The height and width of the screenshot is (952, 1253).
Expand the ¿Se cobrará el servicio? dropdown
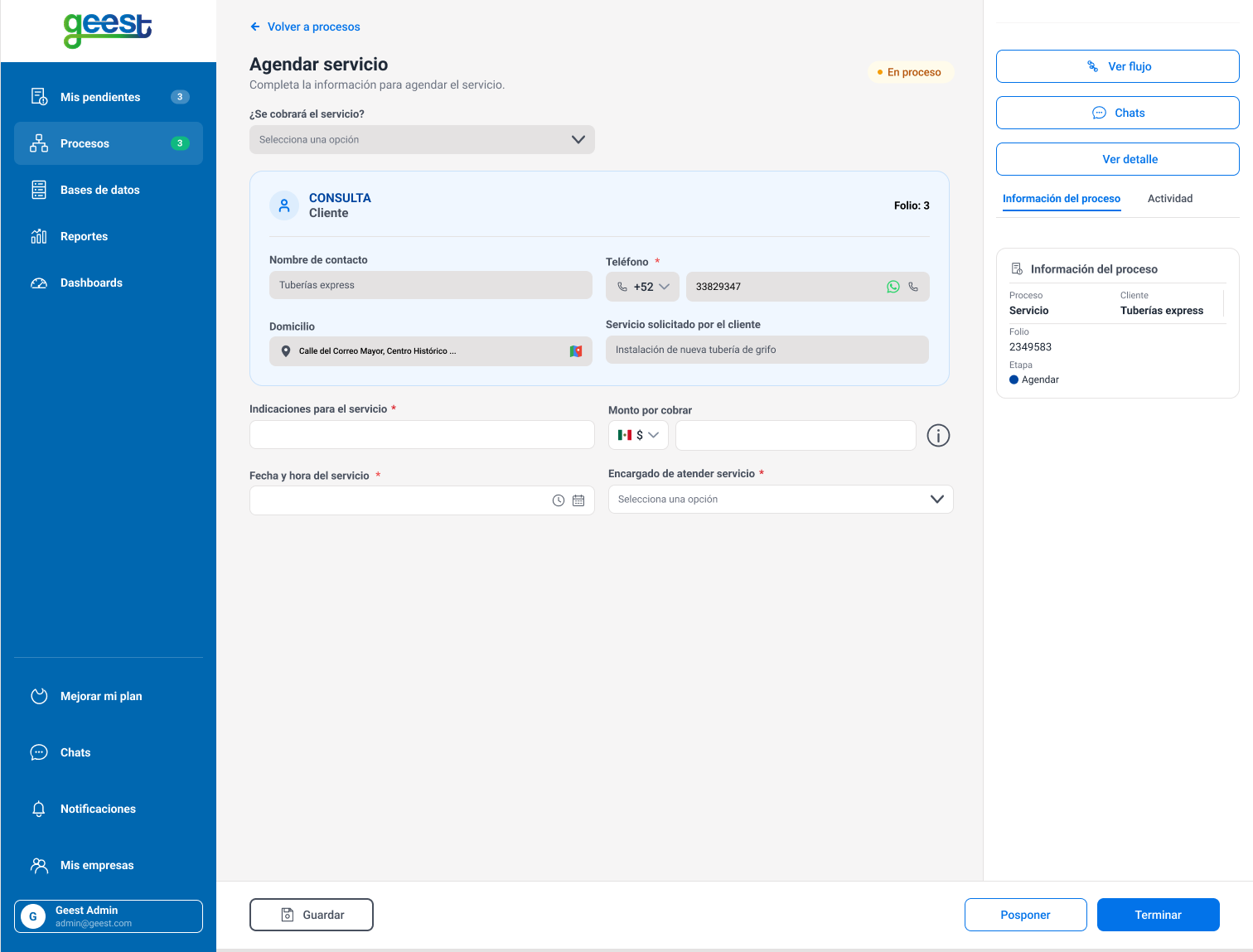(x=422, y=139)
